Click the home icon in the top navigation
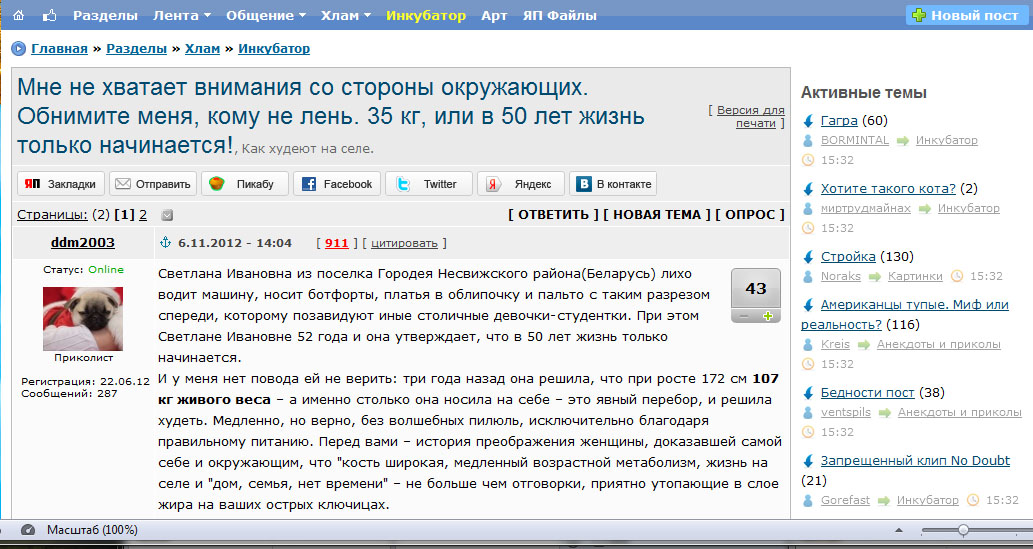Screen dimensions: 1033x549 [x=18, y=15]
